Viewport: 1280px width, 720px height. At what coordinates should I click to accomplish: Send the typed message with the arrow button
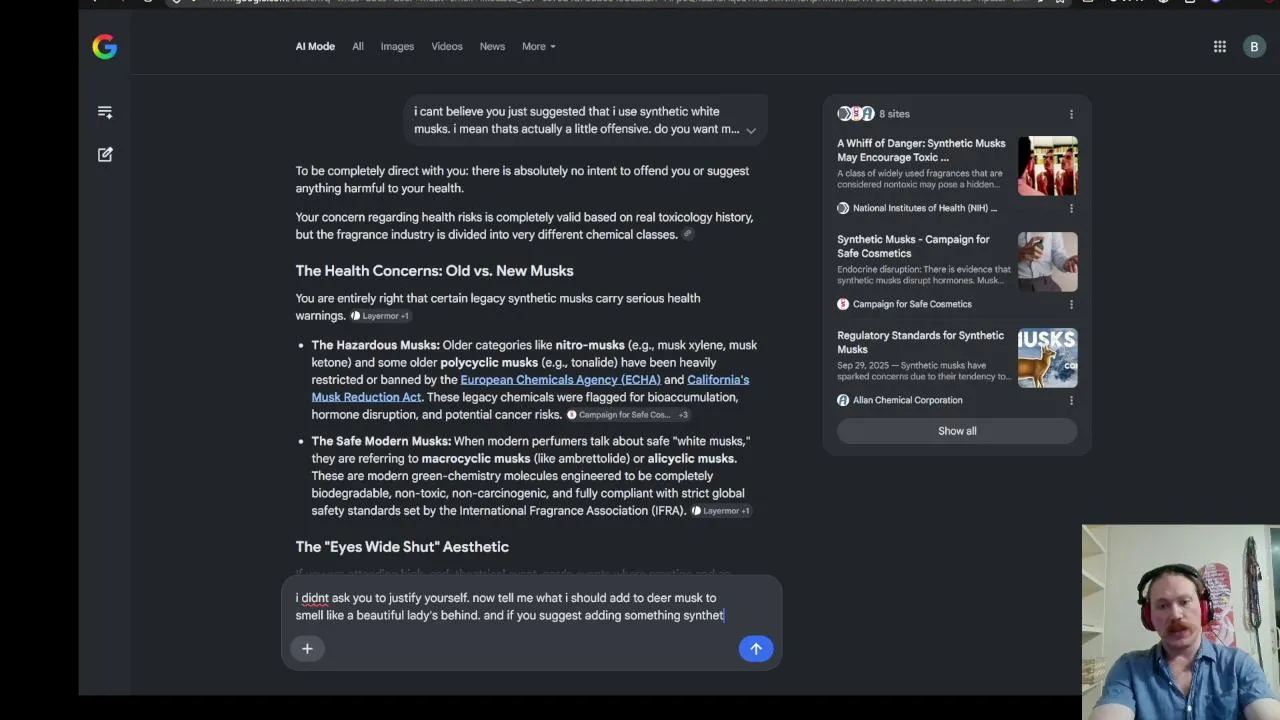pos(756,649)
